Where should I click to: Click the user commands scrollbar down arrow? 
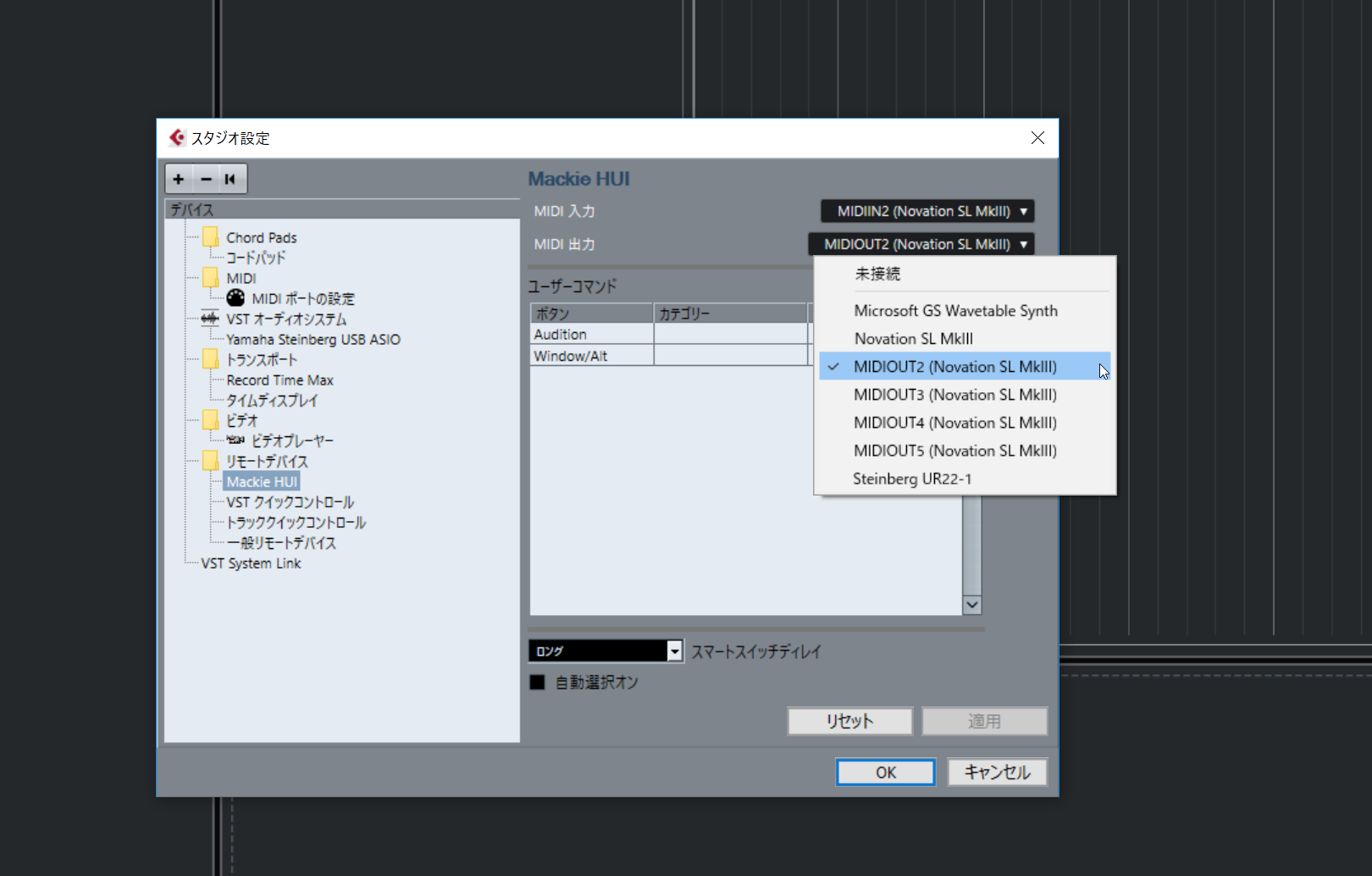[x=972, y=605]
